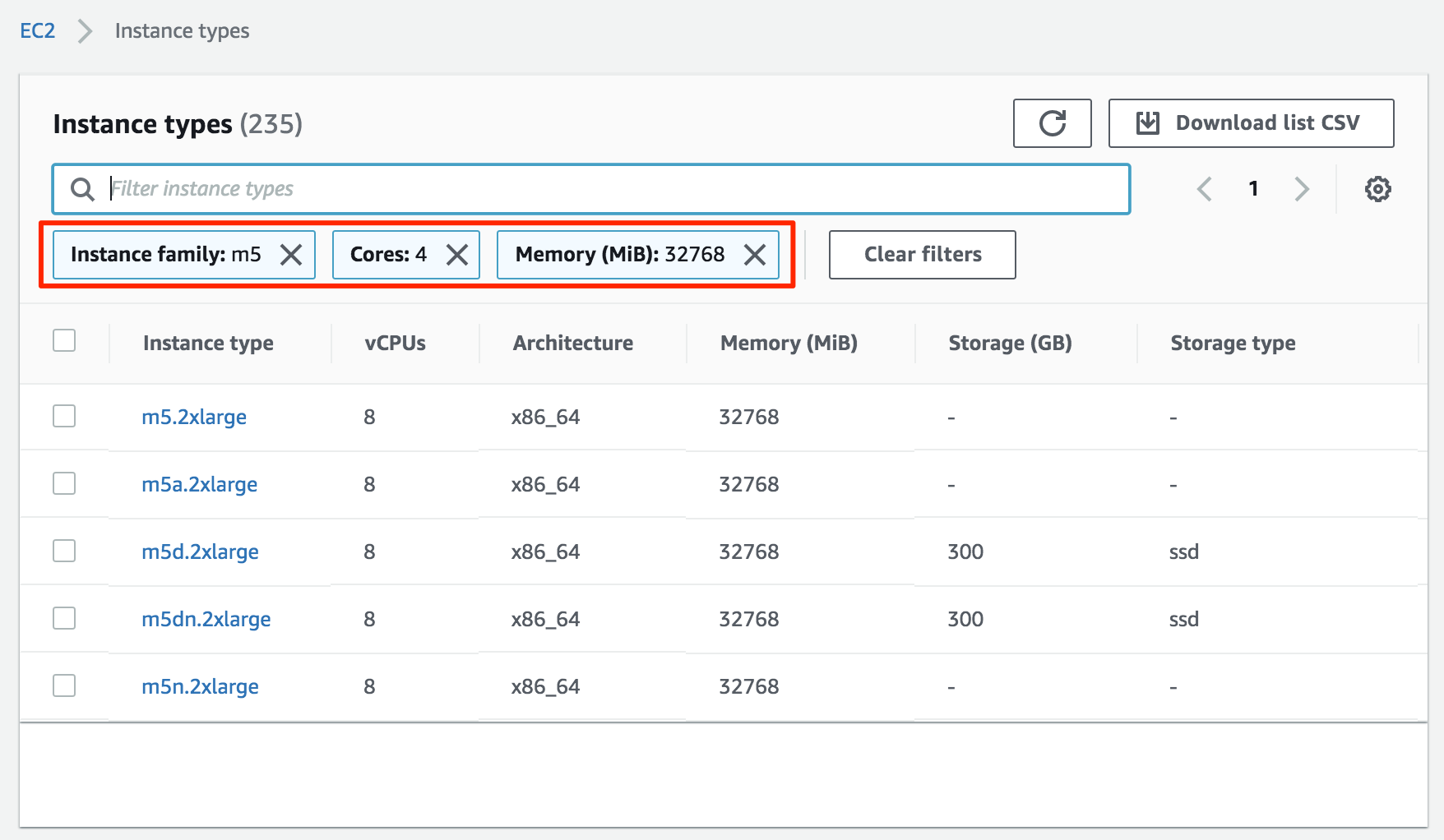Screen dimensions: 1444x840
Task: Check the m5d.2xlarge row checkbox
Action: coord(64,551)
